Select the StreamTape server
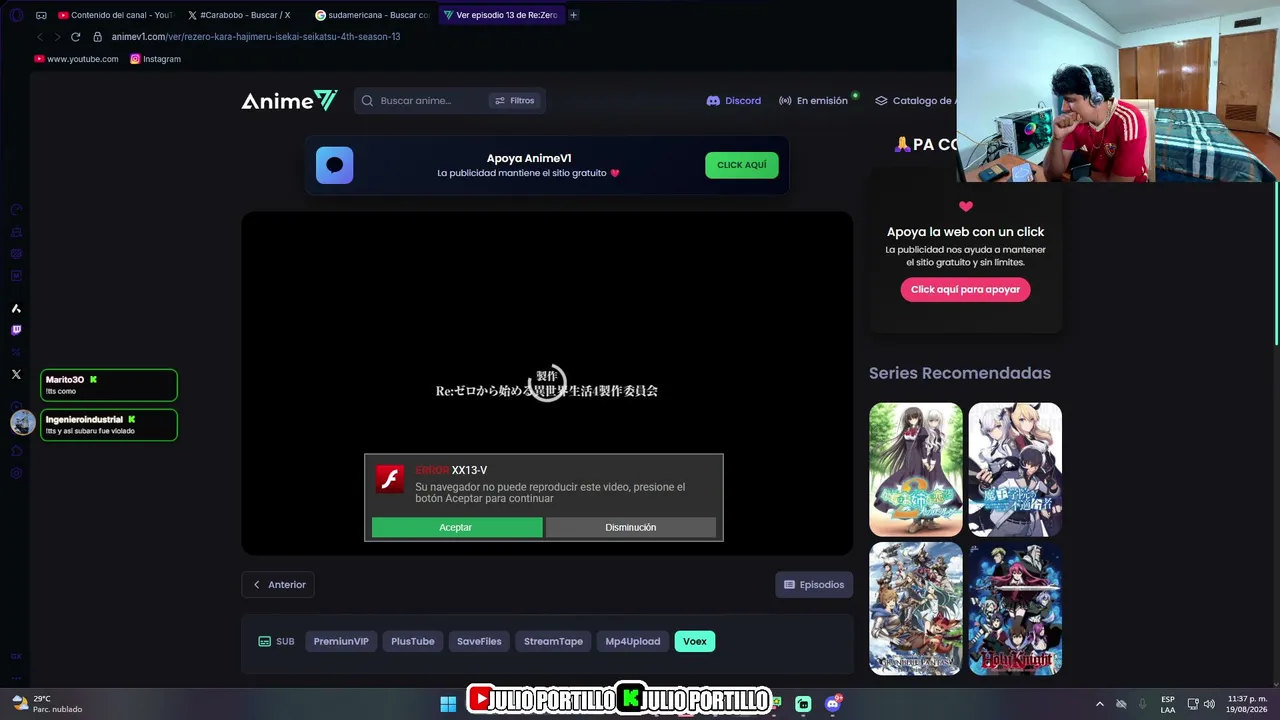 tap(553, 641)
